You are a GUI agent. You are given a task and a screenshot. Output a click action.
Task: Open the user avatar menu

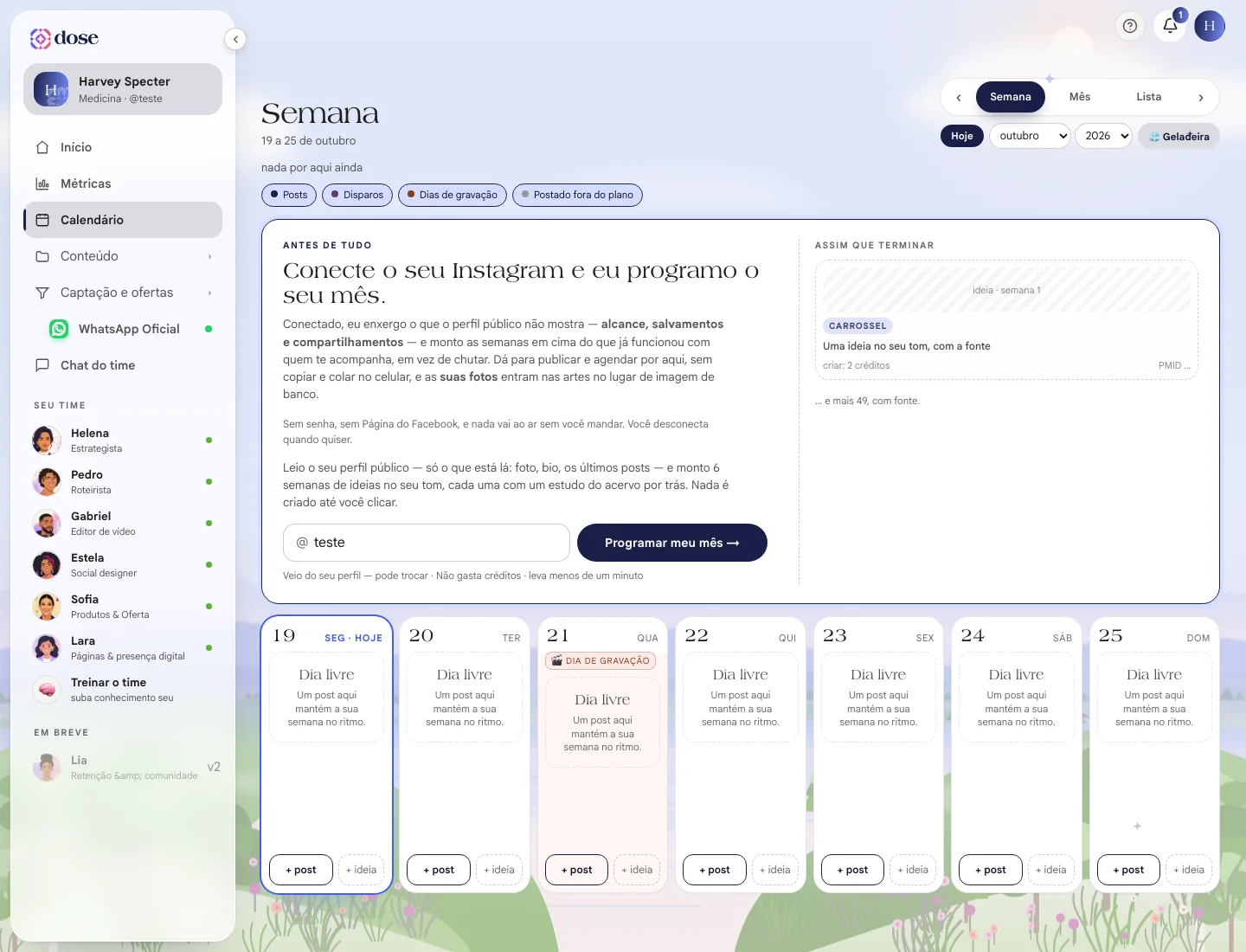click(1210, 26)
